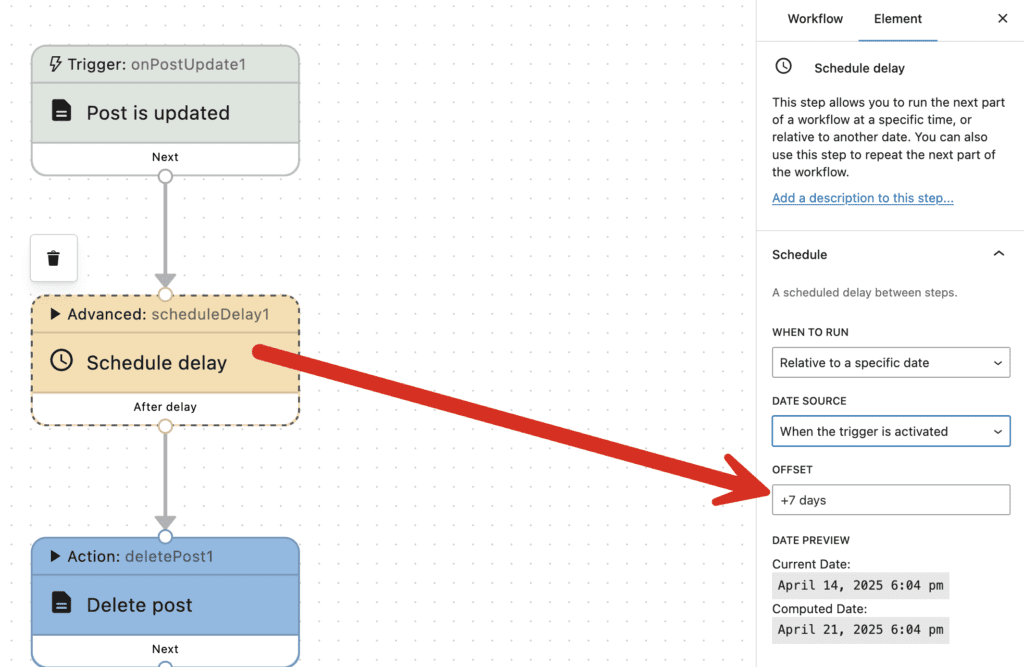Select the Delete post node title
Image resolution: width=1024 pixels, height=667 pixels.
139,604
